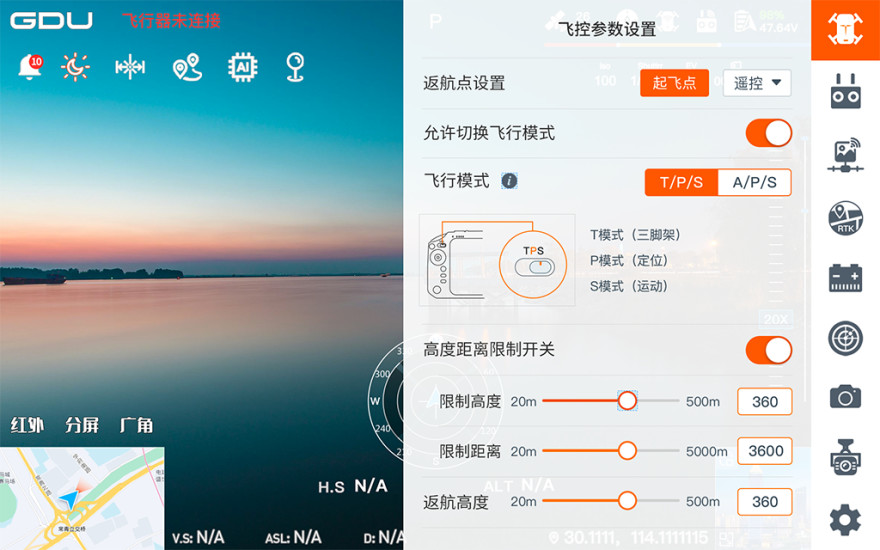Set home point to 起飞点
This screenshot has height=550, width=880.
[x=674, y=83]
